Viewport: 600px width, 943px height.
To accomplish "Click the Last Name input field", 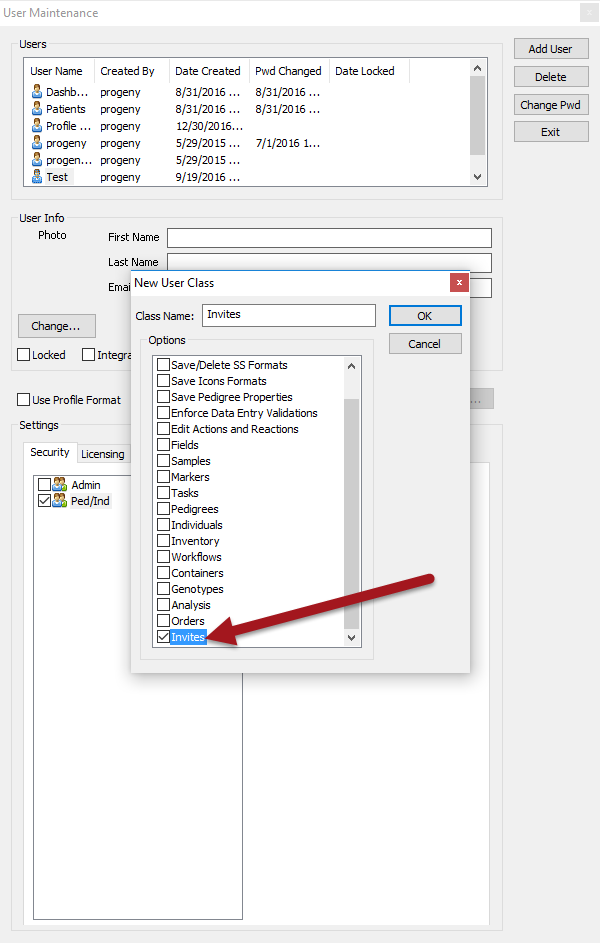I will [x=329, y=262].
